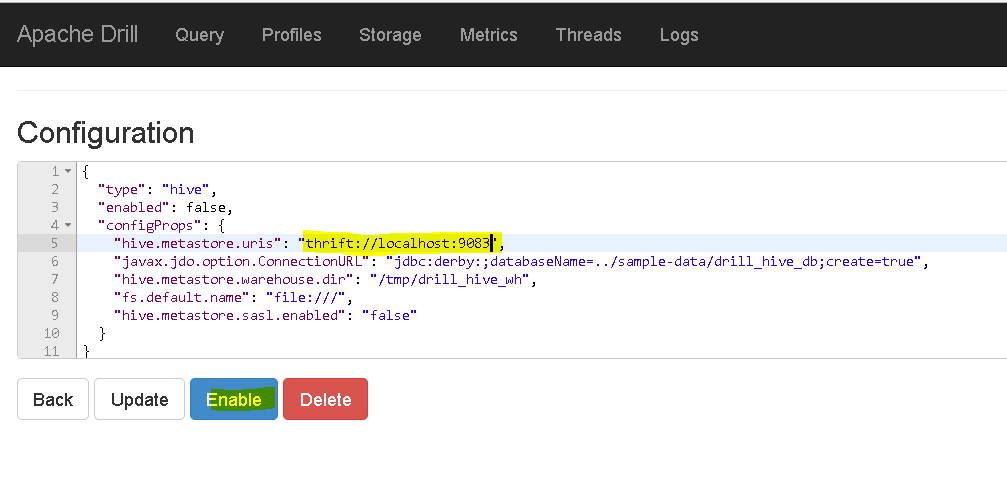This screenshot has width=1007, height=497.
Task: Select line number 9 in editor gutter
Action: (55, 315)
